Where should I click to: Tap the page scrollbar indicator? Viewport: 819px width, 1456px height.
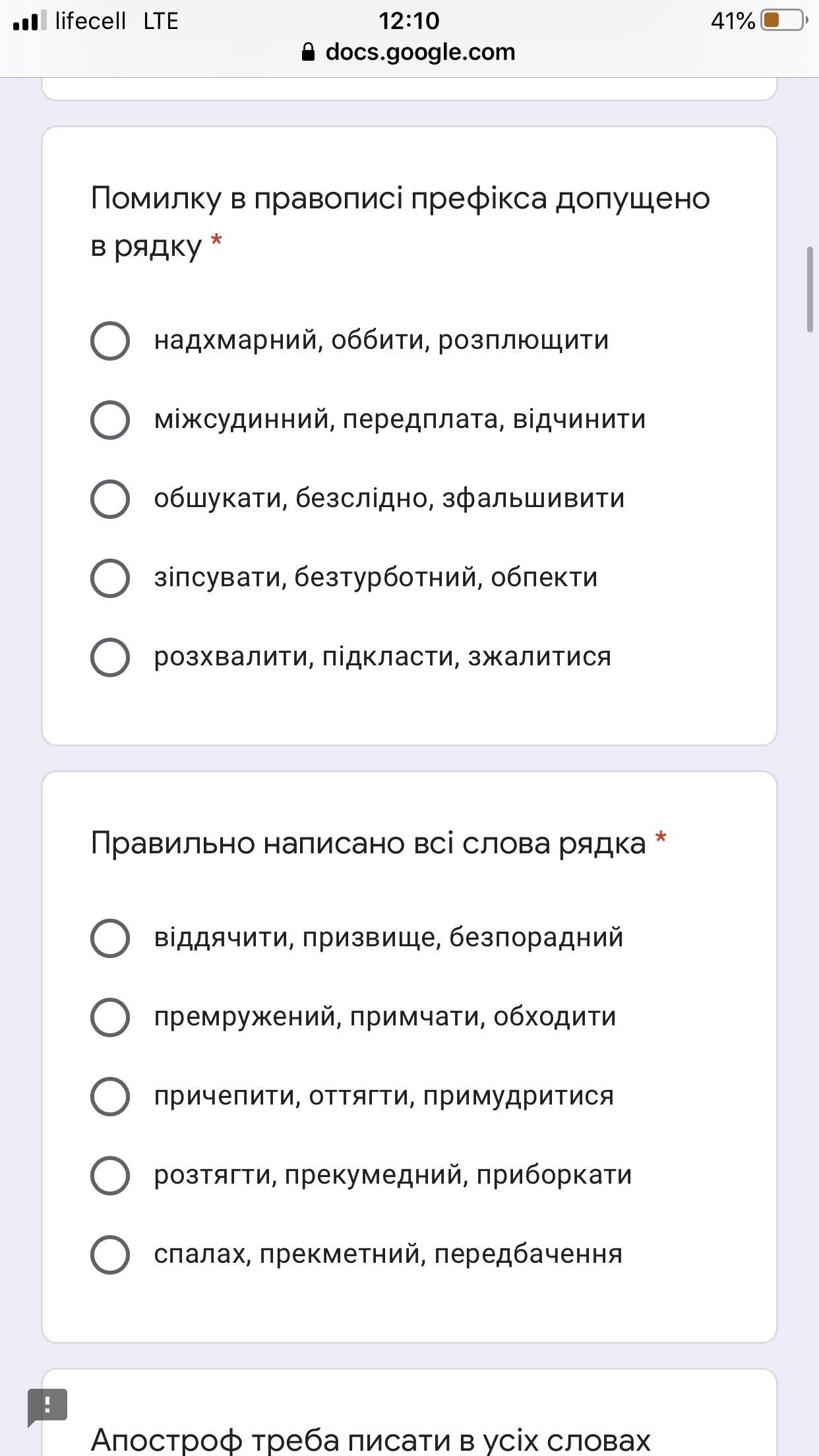tap(810, 290)
